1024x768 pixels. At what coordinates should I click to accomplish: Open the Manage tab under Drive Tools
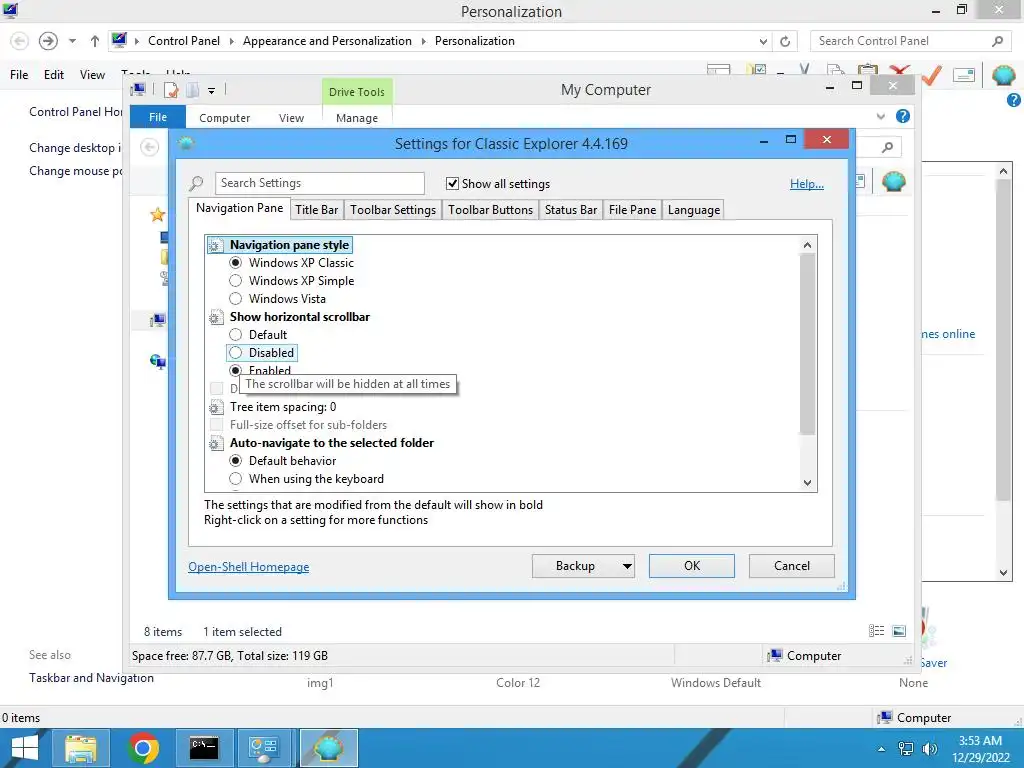357,118
